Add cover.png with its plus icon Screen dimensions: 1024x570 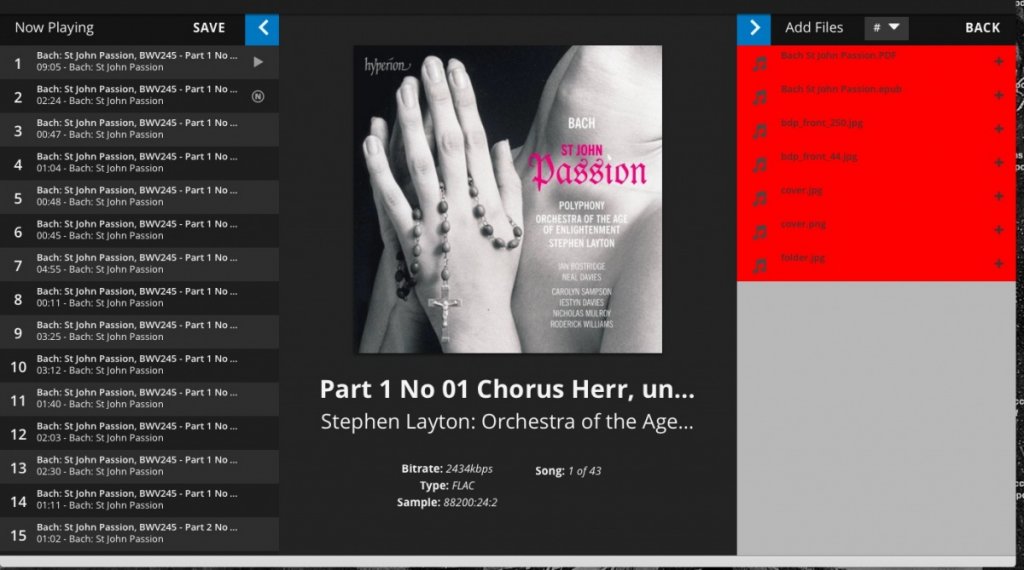pyautogui.click(x=999, y=230)
